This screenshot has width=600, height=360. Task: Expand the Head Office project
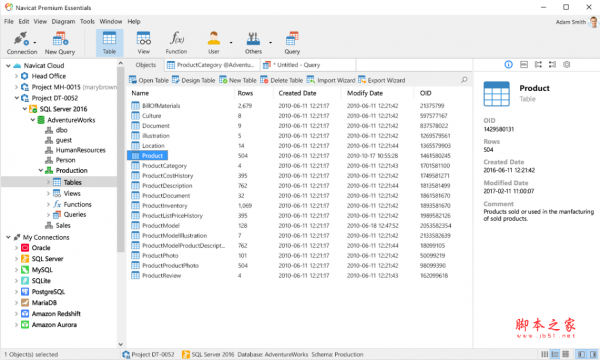pyautogui.click(x=16, y=76)
